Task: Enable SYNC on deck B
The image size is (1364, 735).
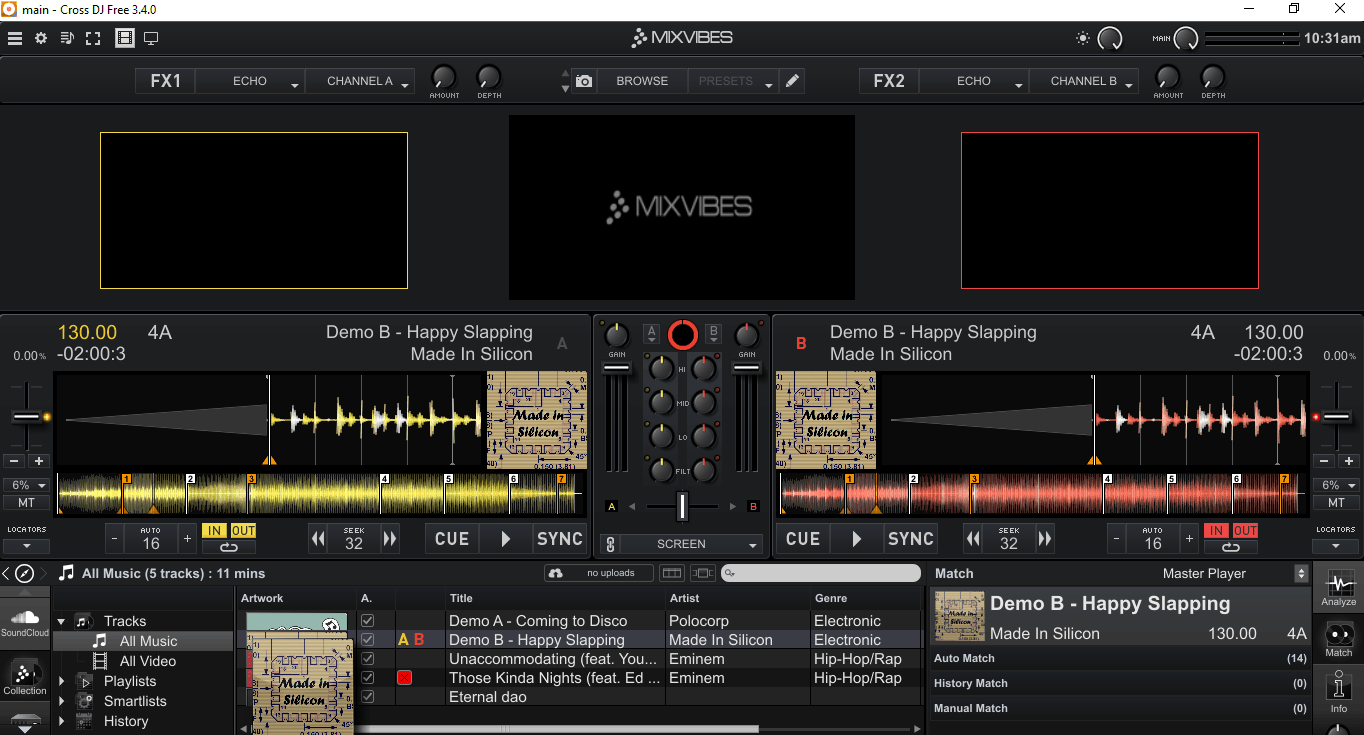Action: (910, 538)
